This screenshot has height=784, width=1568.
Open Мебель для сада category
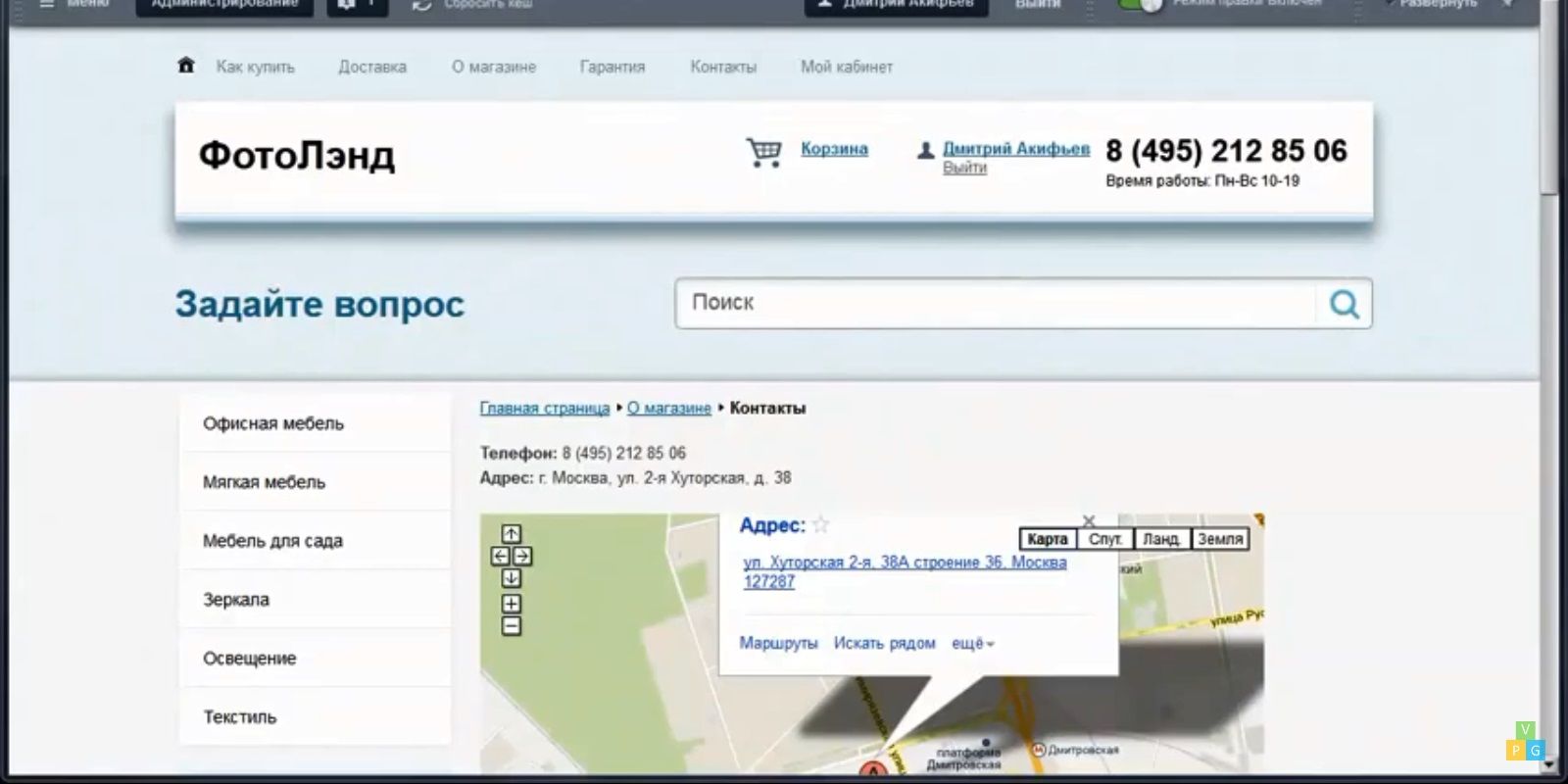[x=315, y=541]
